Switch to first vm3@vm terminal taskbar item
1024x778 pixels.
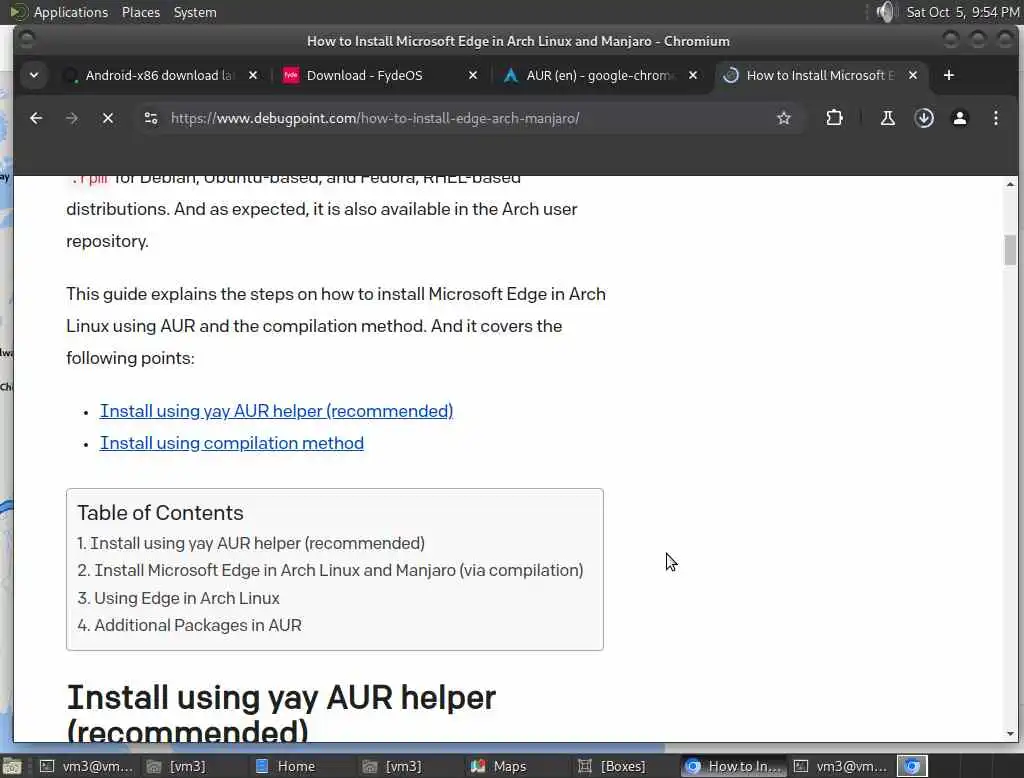(x=86, y=766)
